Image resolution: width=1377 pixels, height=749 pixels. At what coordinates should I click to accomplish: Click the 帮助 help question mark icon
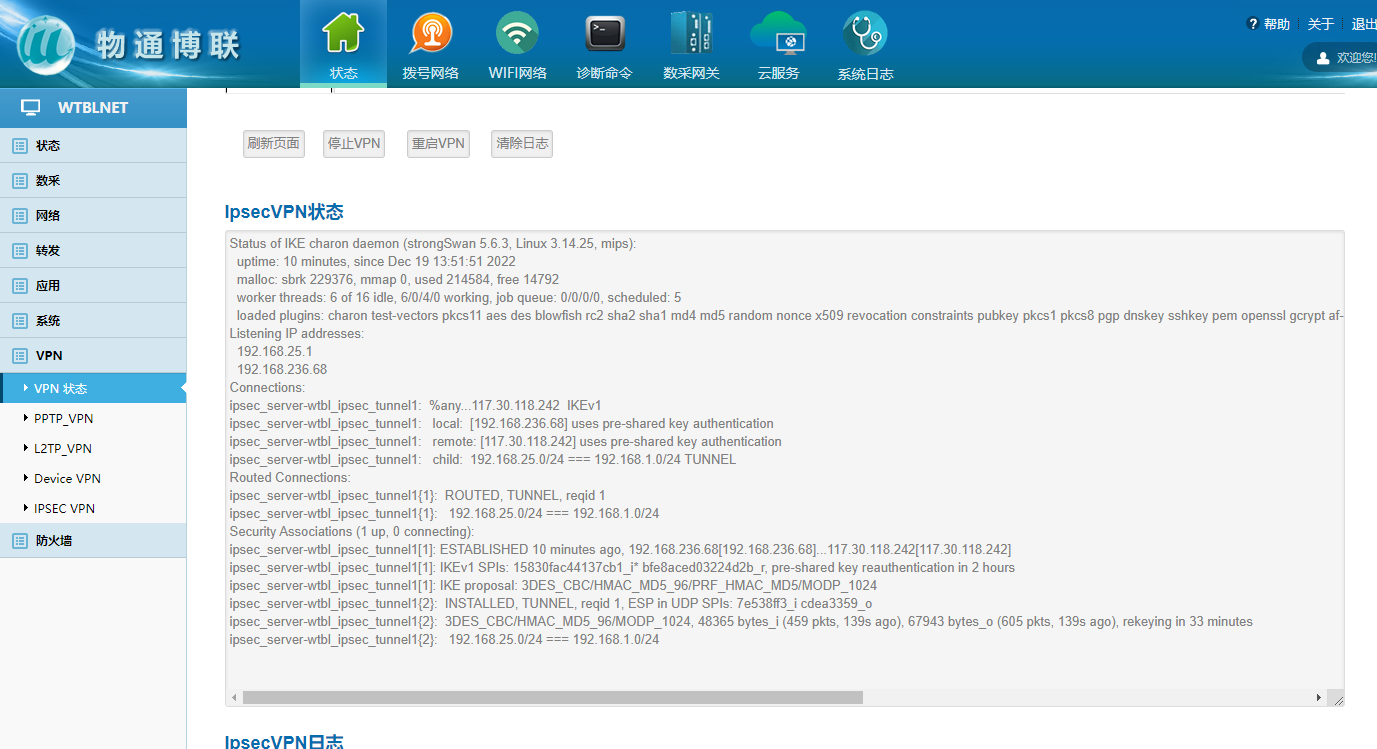(x=1252, y=24)
